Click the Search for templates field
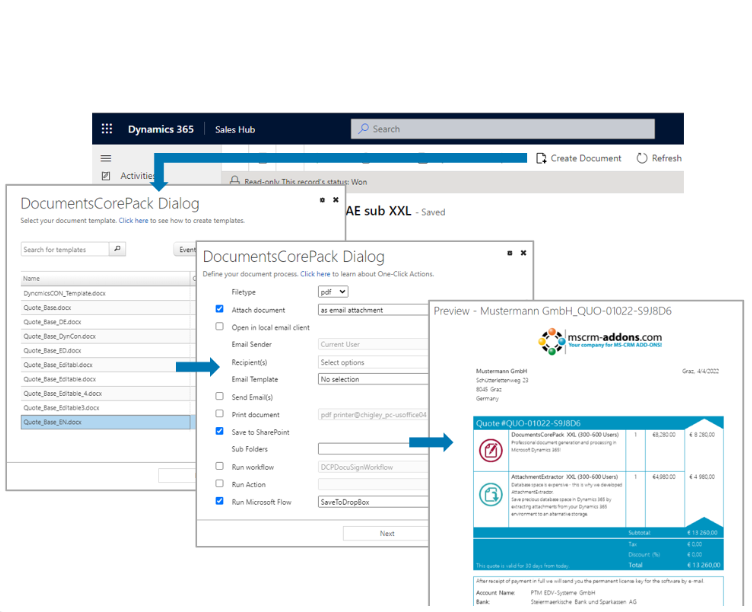The width and height of the screenshot is (752, 612). point(65,249)
